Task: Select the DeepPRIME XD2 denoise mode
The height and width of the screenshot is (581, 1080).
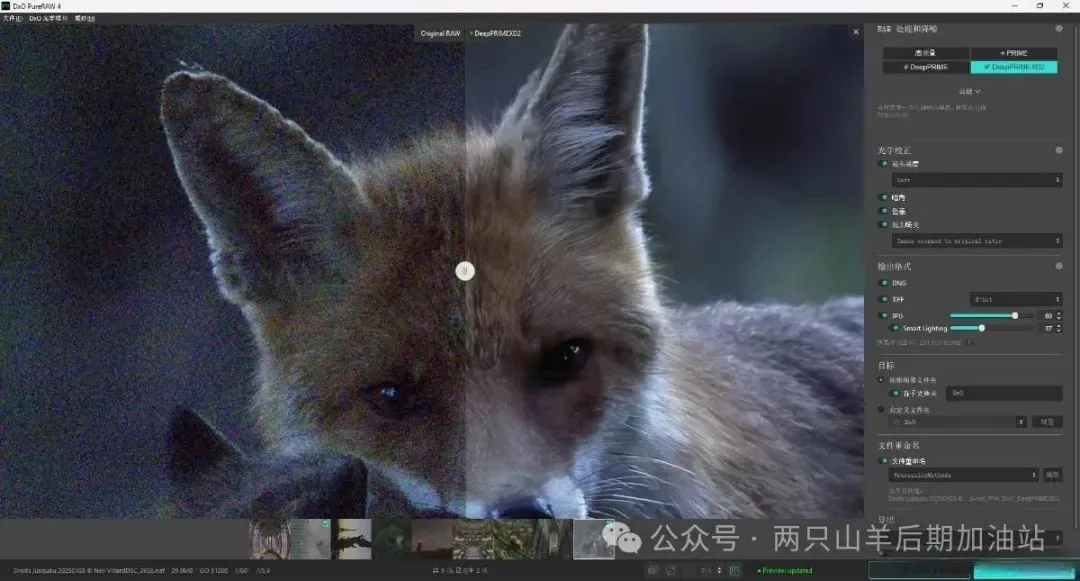Action: 1014,67
